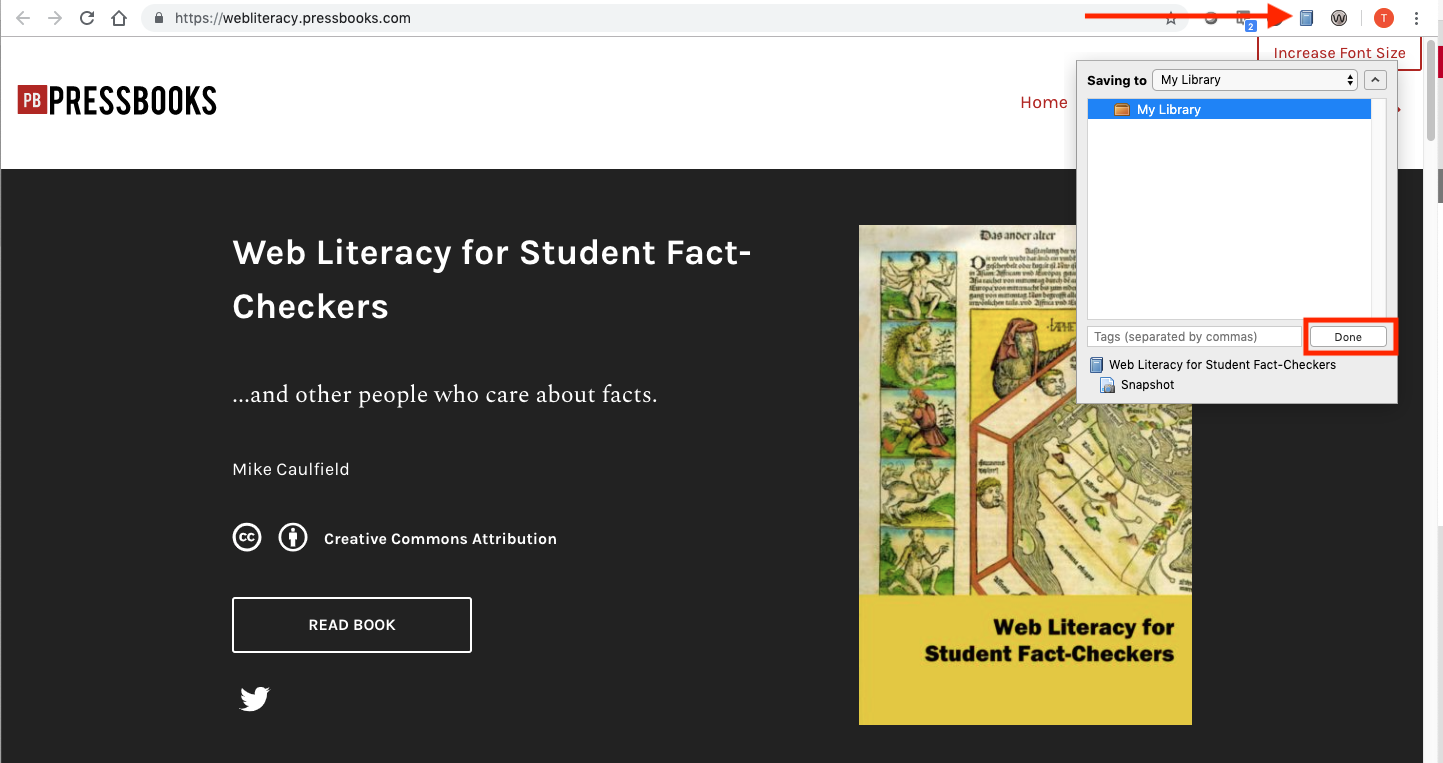Collapse the library list with chevron button

click(1375, 80)
